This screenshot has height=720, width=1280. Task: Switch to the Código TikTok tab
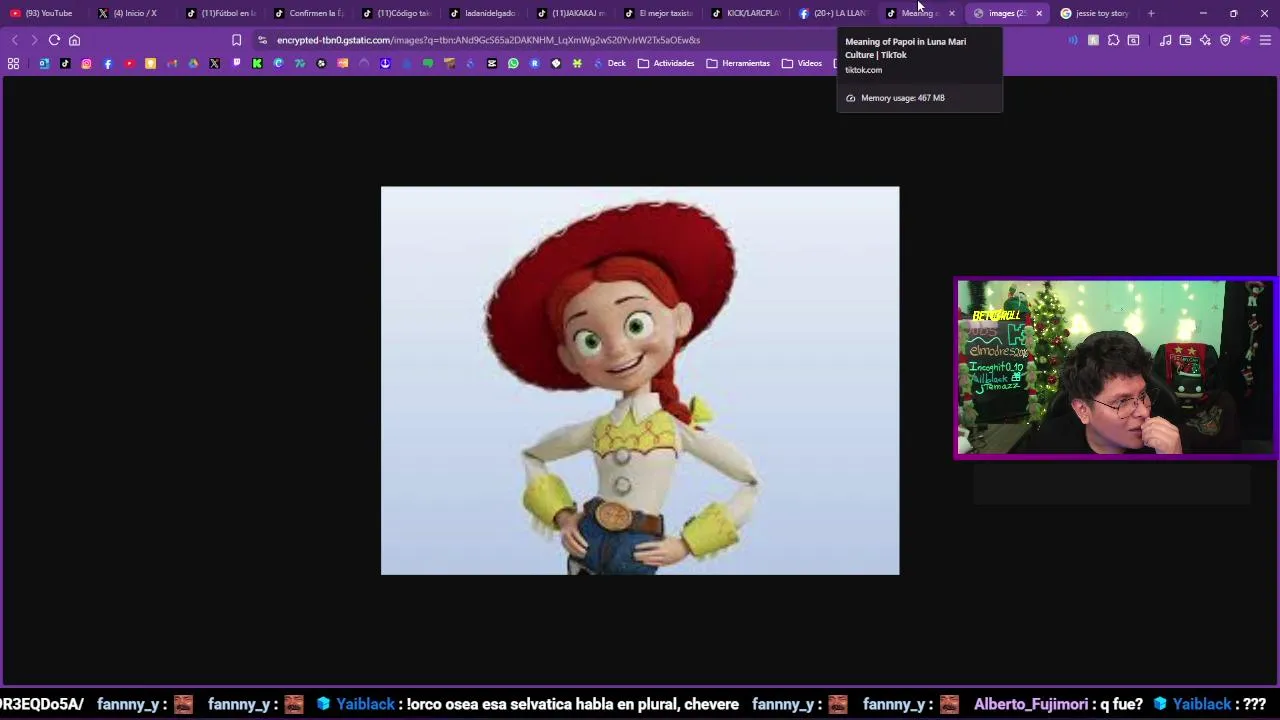point(397,13)
